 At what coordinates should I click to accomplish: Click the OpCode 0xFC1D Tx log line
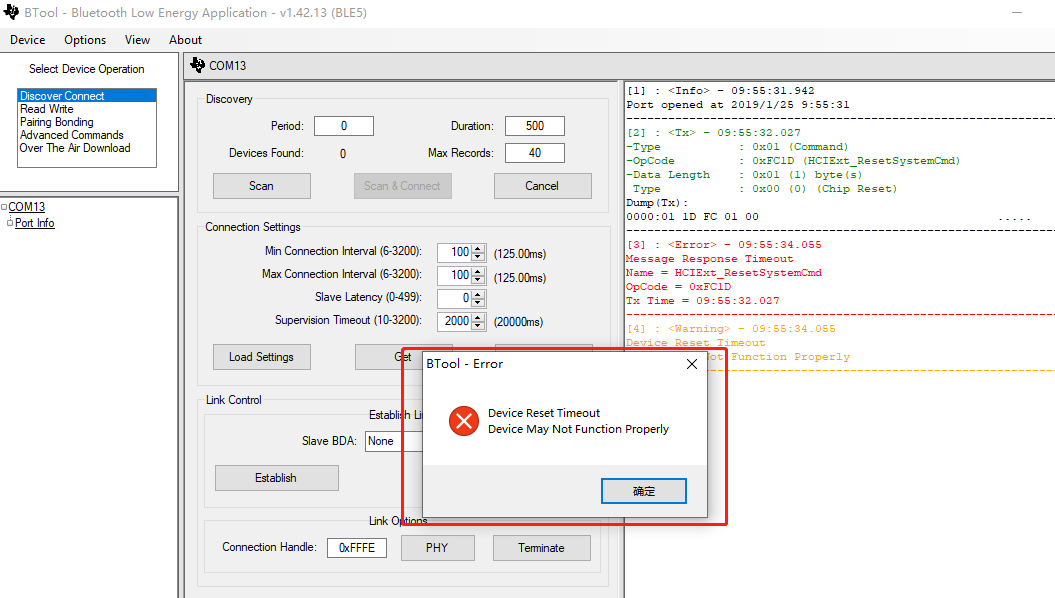pos(793,161)
